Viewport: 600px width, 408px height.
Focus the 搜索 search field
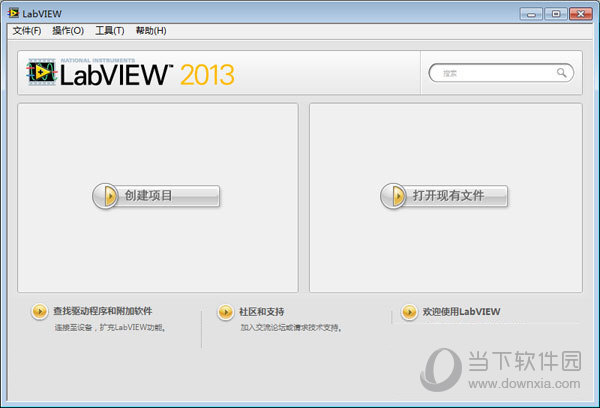501,73
